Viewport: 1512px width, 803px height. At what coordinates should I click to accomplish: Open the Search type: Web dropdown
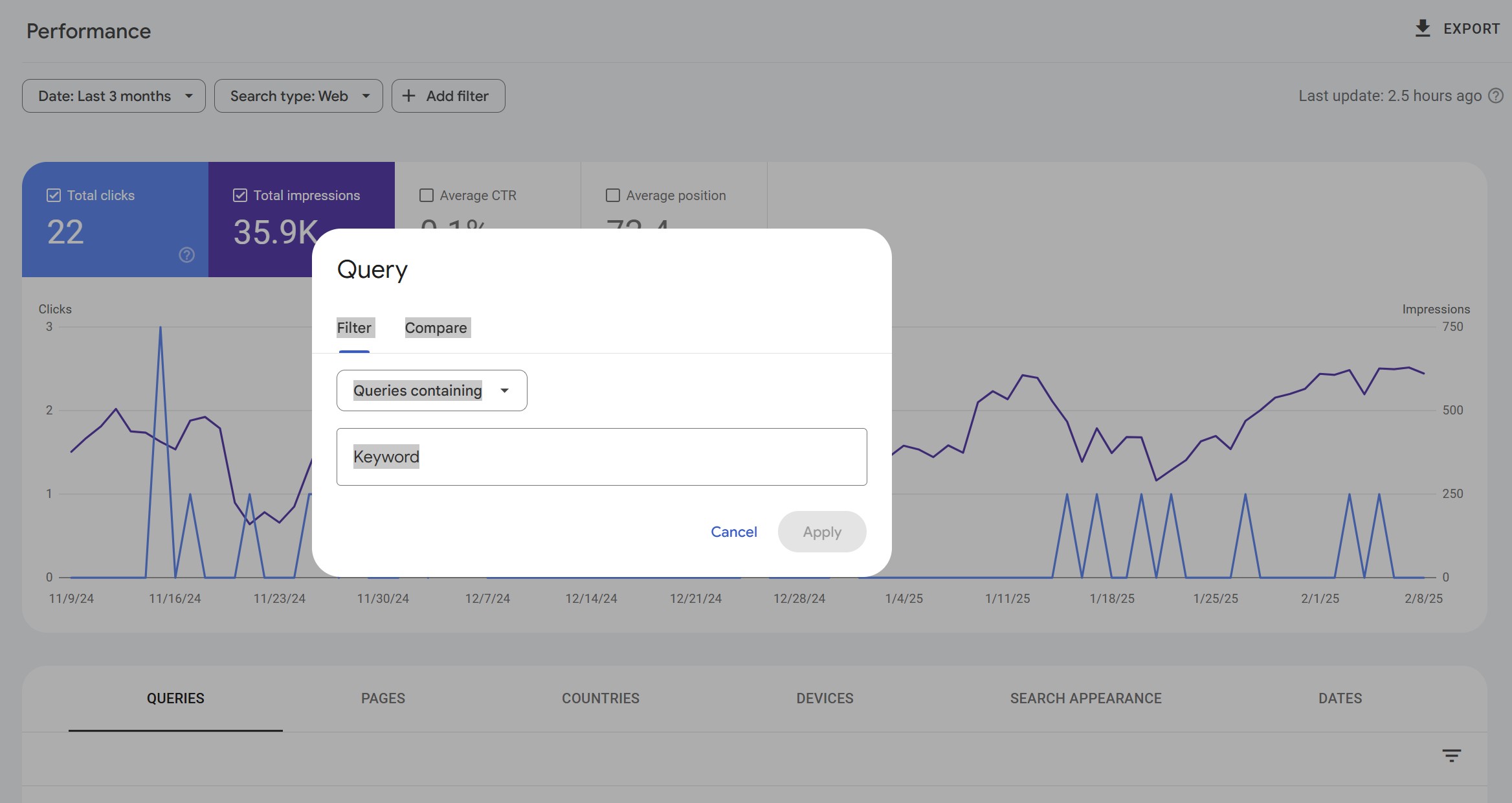(x=298, y=96)
